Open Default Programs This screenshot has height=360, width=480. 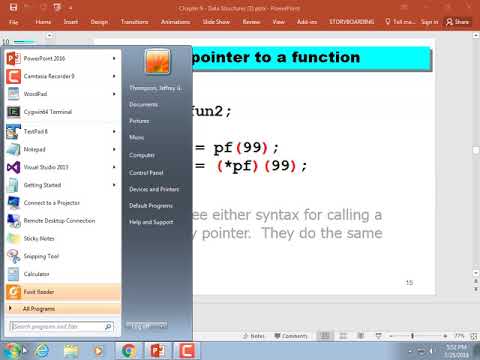click(151, 206)
